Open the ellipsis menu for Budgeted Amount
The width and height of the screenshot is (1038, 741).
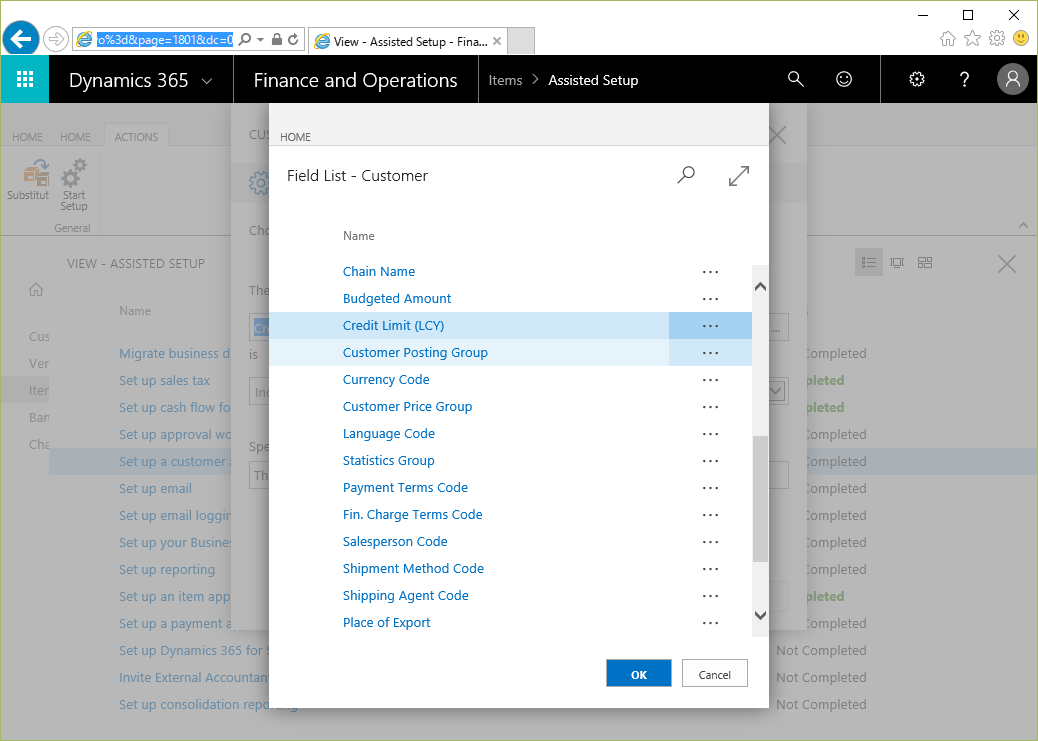pos(710,299)
